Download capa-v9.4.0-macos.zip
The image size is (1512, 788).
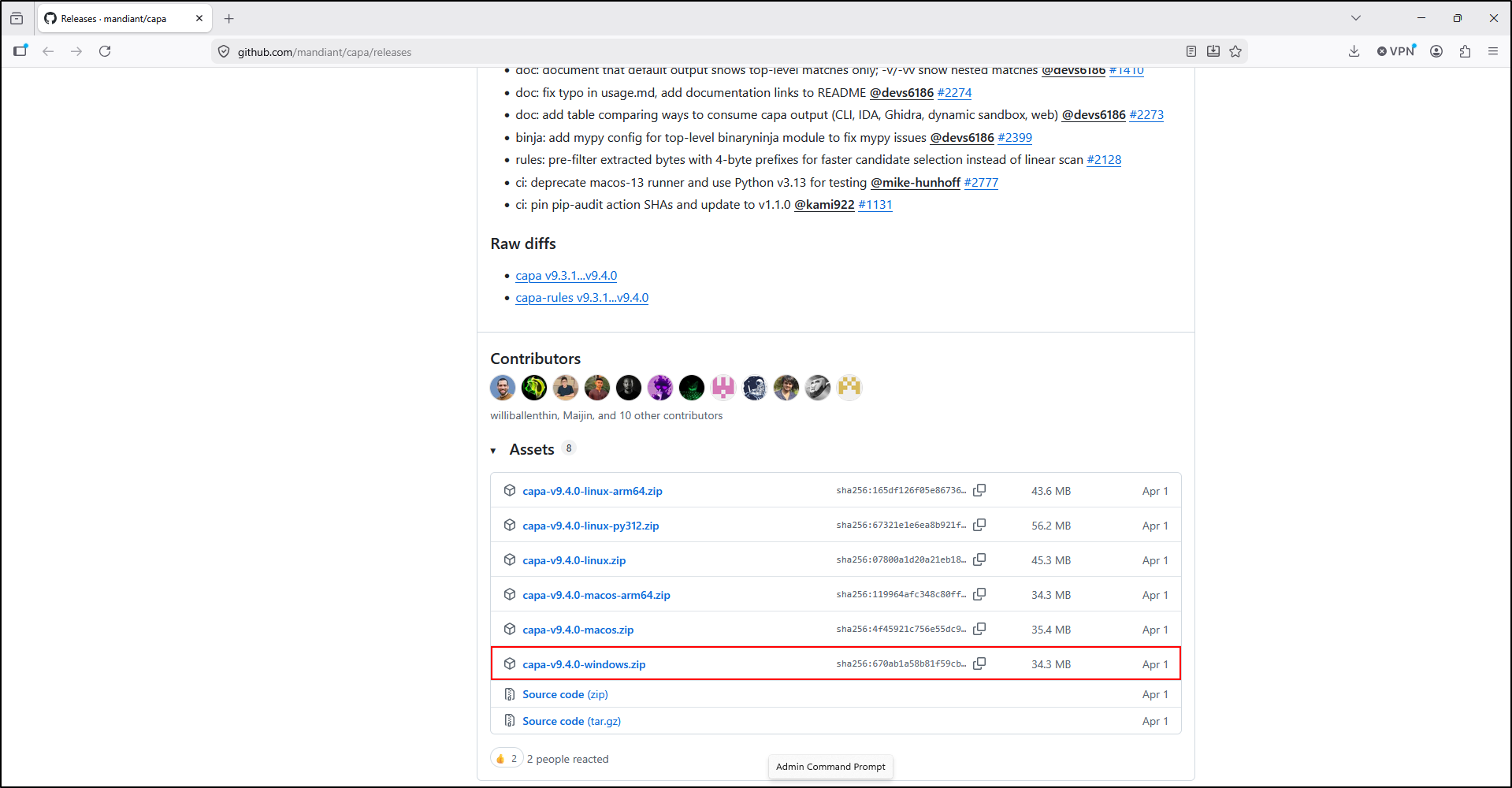coord(578,630)
